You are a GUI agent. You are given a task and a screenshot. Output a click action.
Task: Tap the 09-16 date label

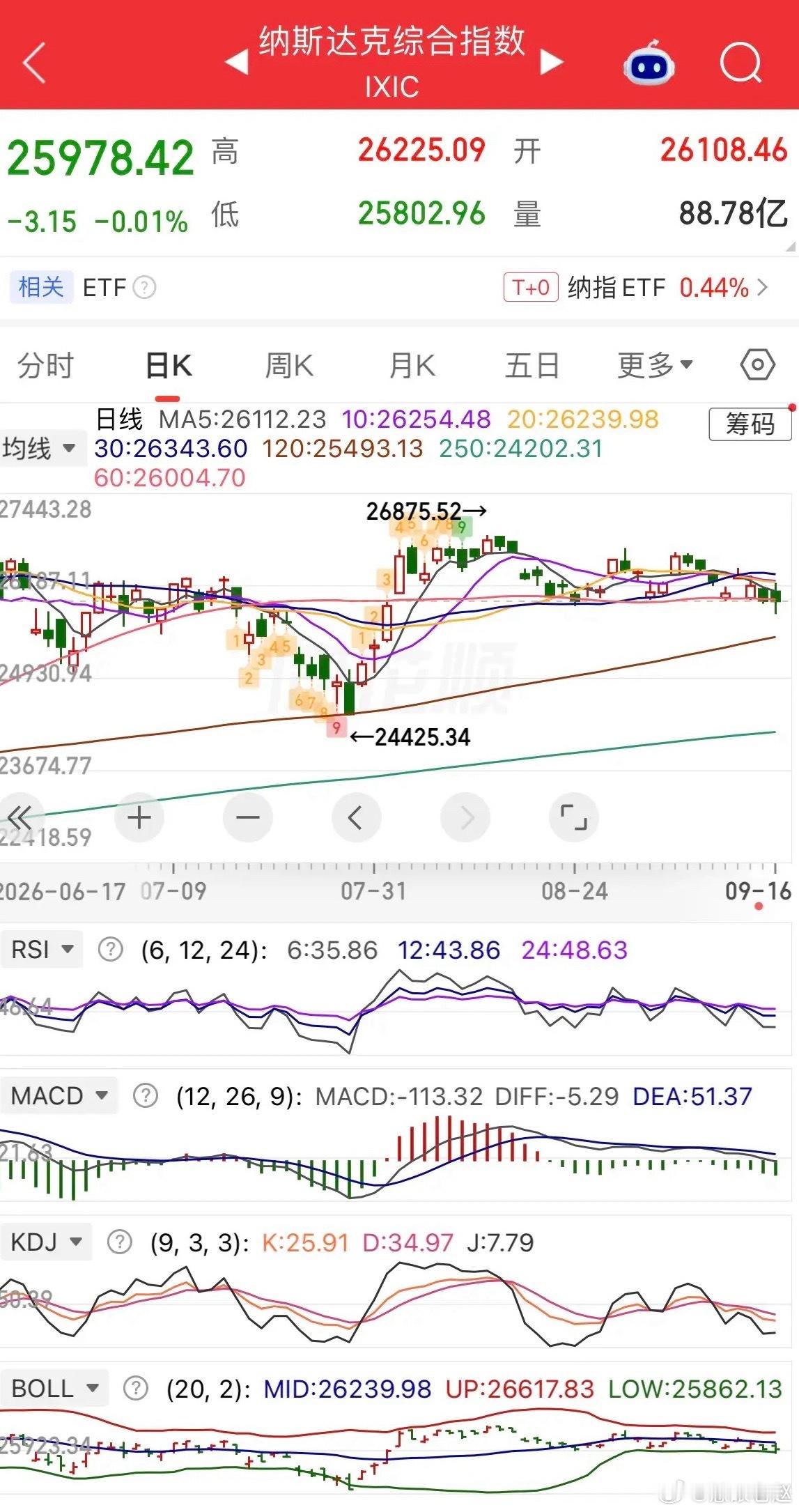[759, 890]
